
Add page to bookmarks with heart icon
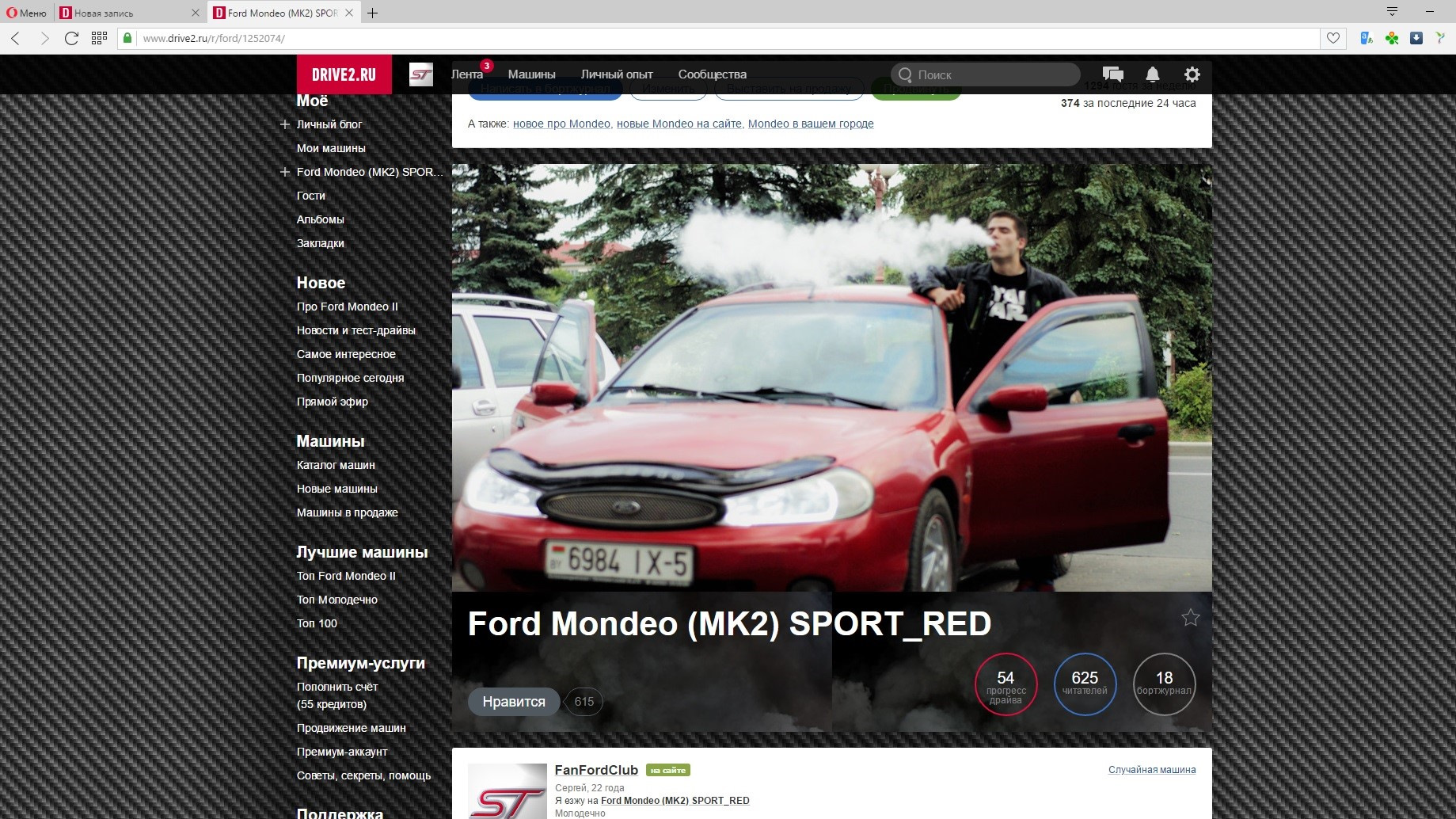pos(1333,38)
